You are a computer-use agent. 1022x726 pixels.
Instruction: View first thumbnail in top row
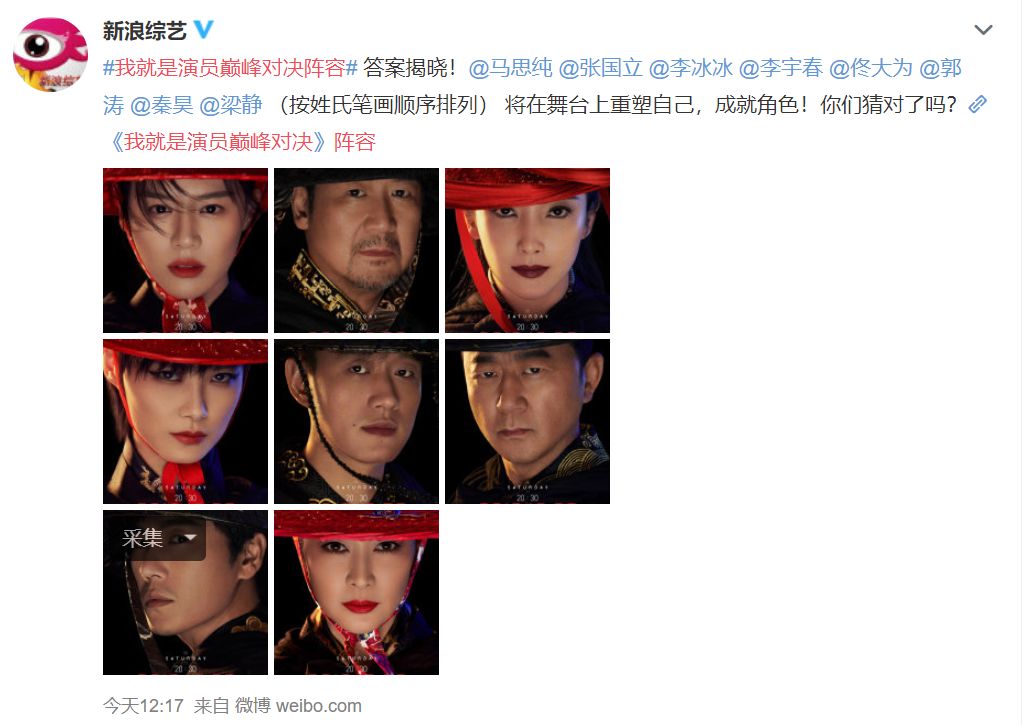[x=185, y=250]
